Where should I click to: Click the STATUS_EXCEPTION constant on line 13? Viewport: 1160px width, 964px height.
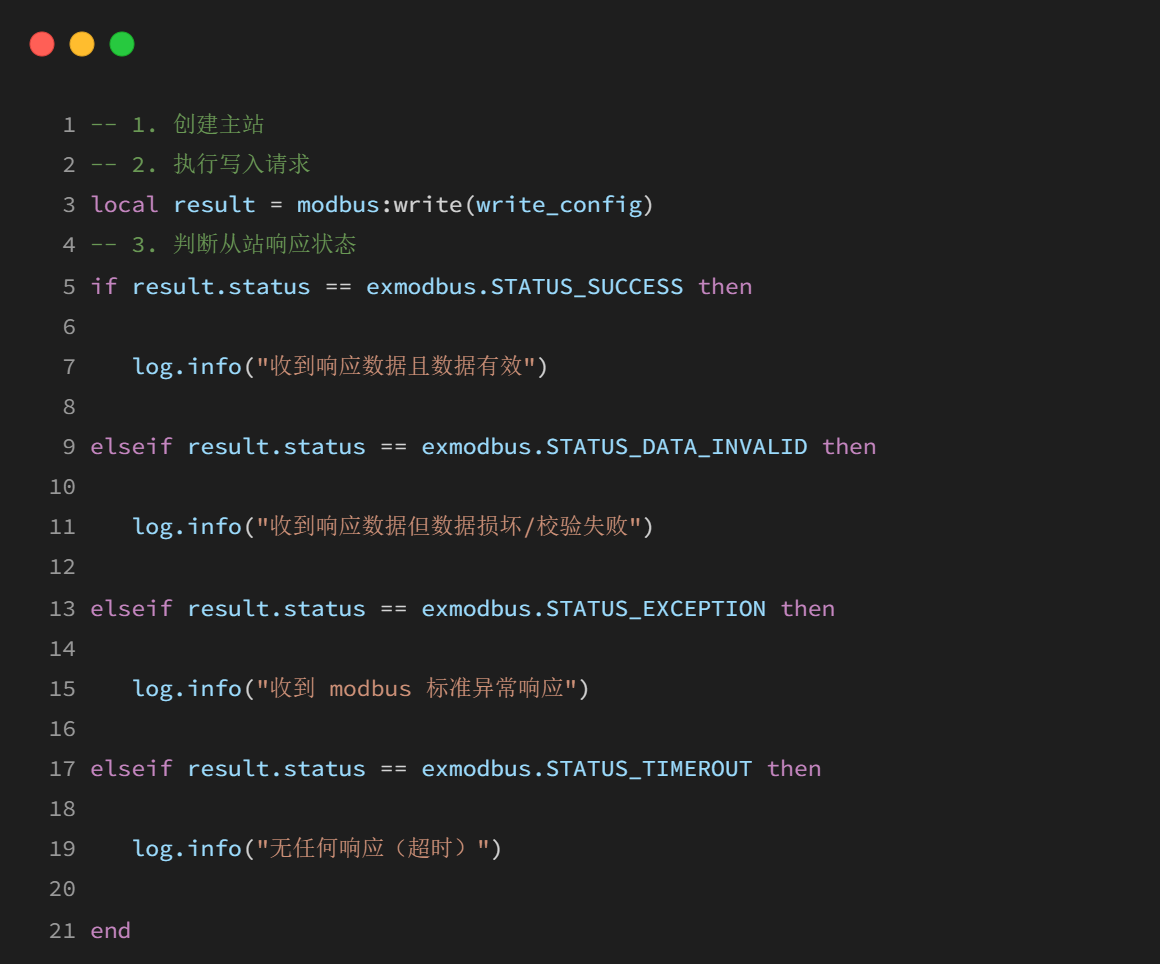[655, 609]
